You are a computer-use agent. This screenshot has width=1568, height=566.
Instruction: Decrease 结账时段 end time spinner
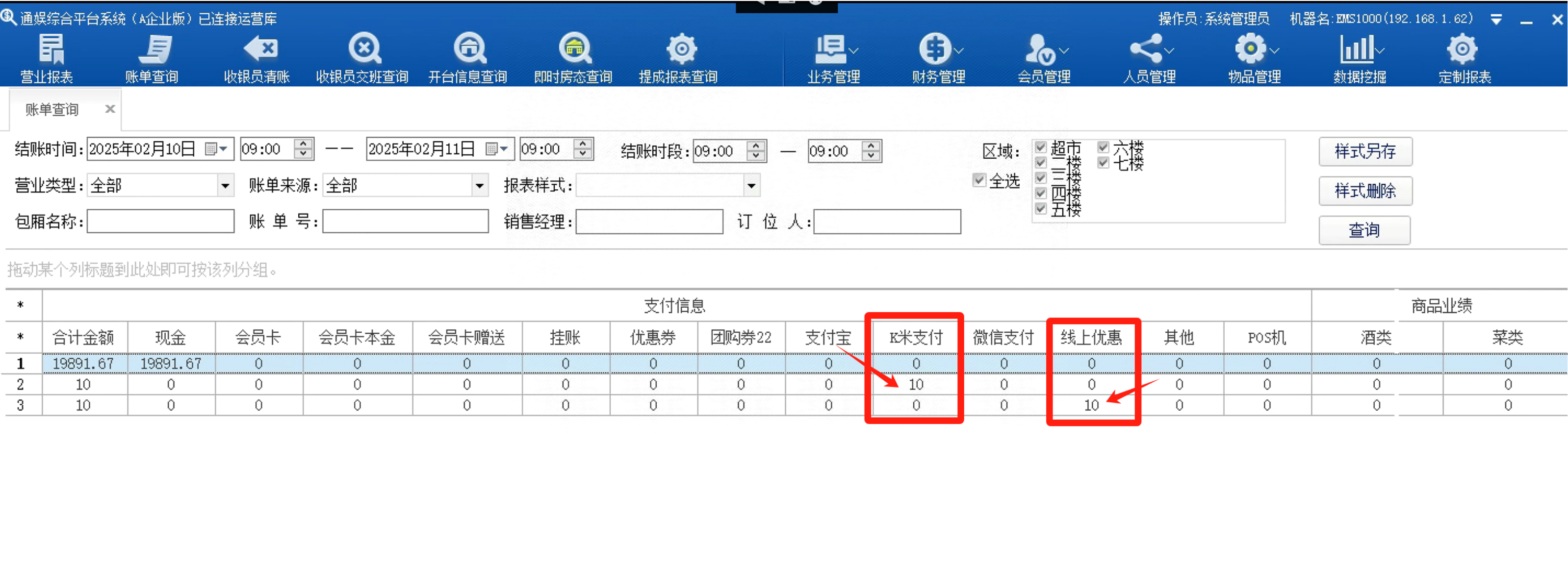pos(871,156)
